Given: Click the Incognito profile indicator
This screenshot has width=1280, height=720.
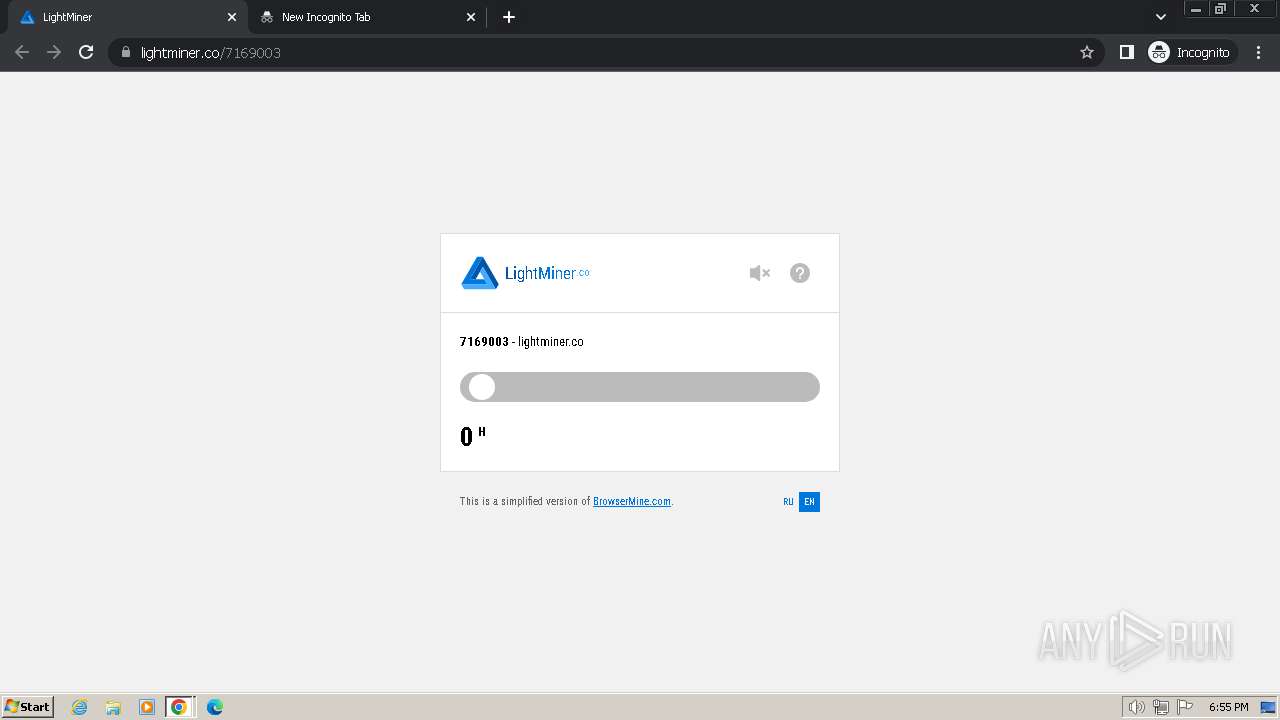Looking at the screenshot, I should coord(1192,52).
